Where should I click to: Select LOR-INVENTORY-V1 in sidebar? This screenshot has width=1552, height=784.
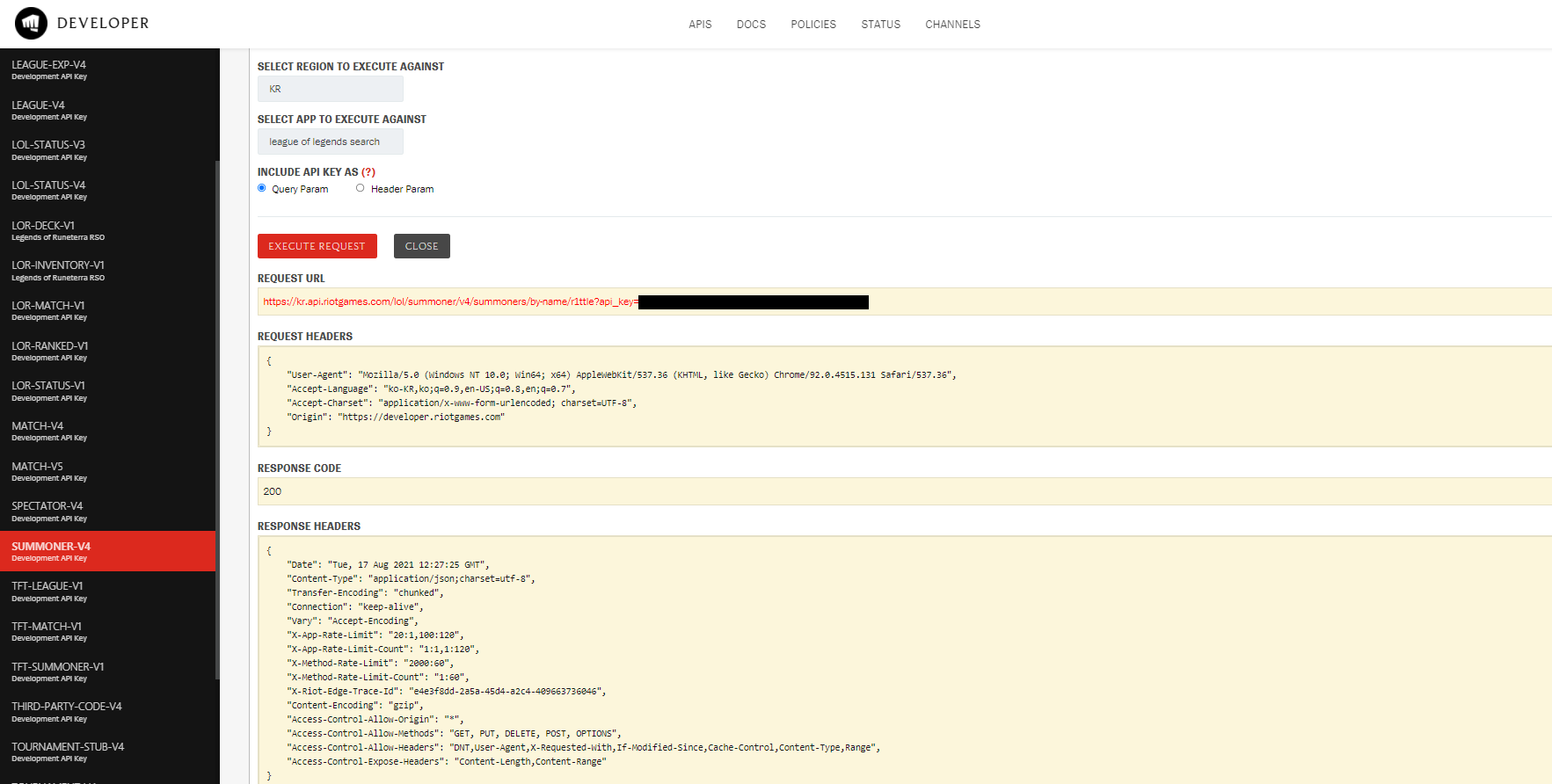click(108, 271)
